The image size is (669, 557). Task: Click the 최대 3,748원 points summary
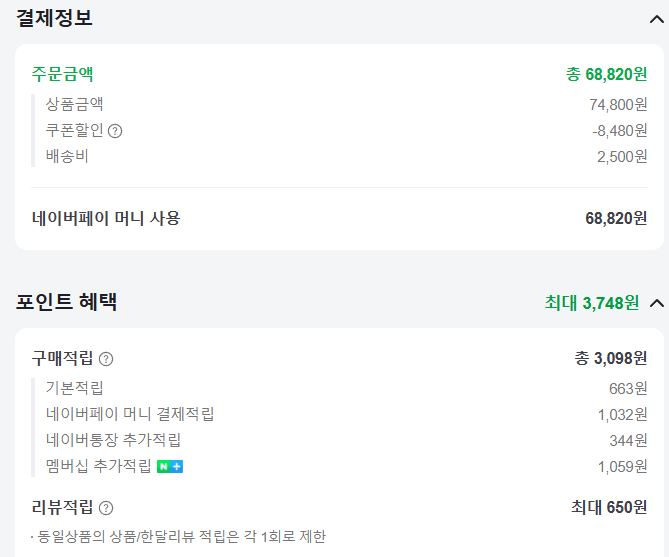click(591, 303)
